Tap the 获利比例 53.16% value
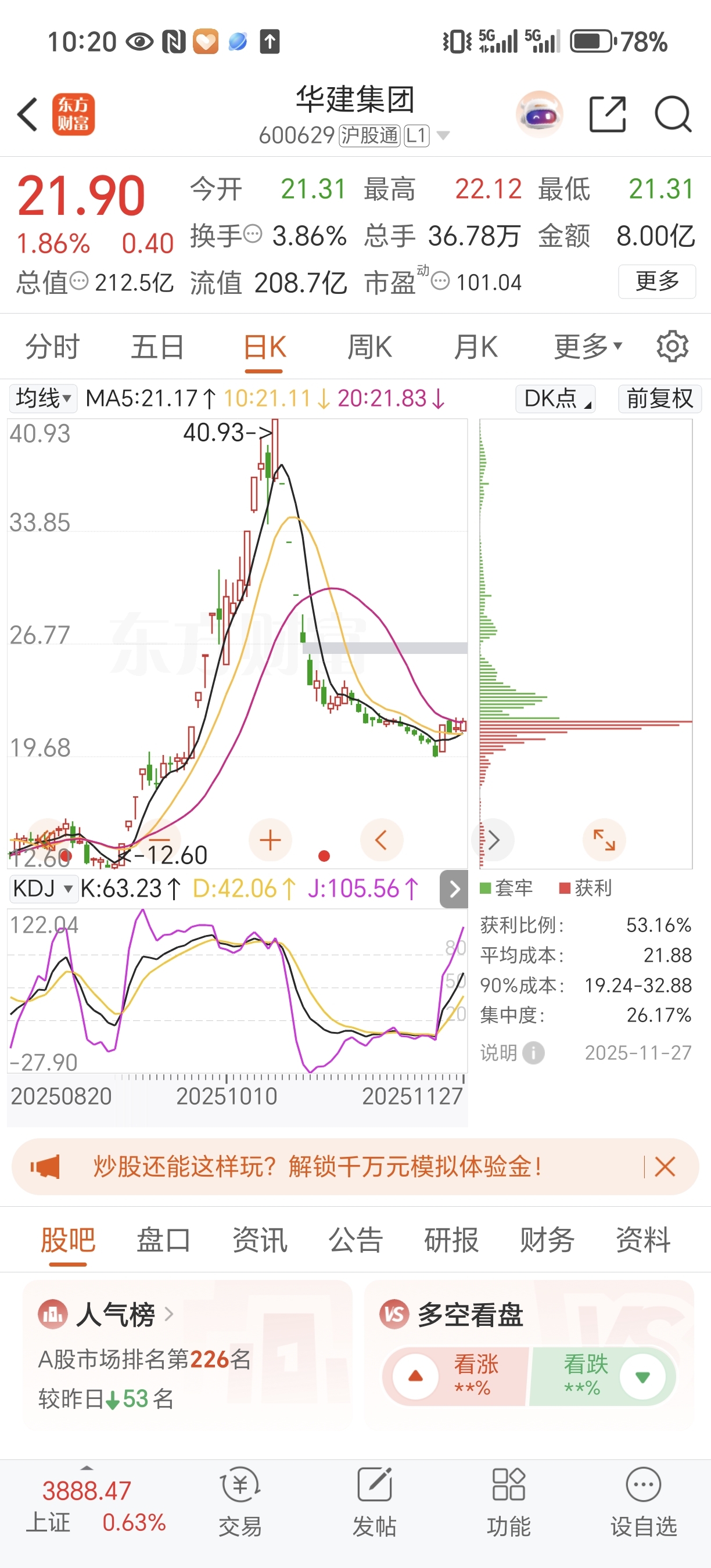The image size is (711, 1568). click(659, 925)
